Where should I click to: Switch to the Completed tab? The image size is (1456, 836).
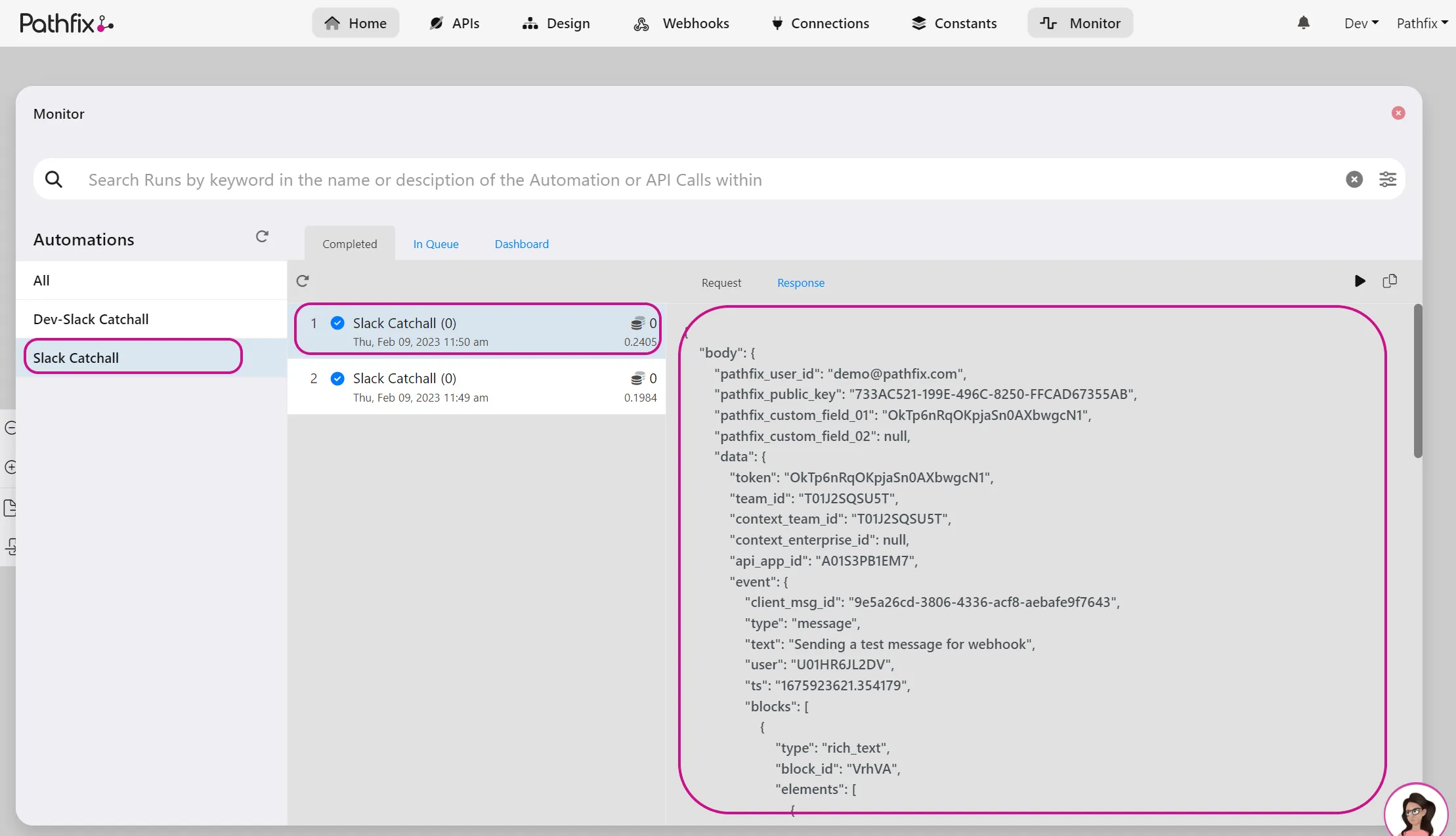click(350, 243)
